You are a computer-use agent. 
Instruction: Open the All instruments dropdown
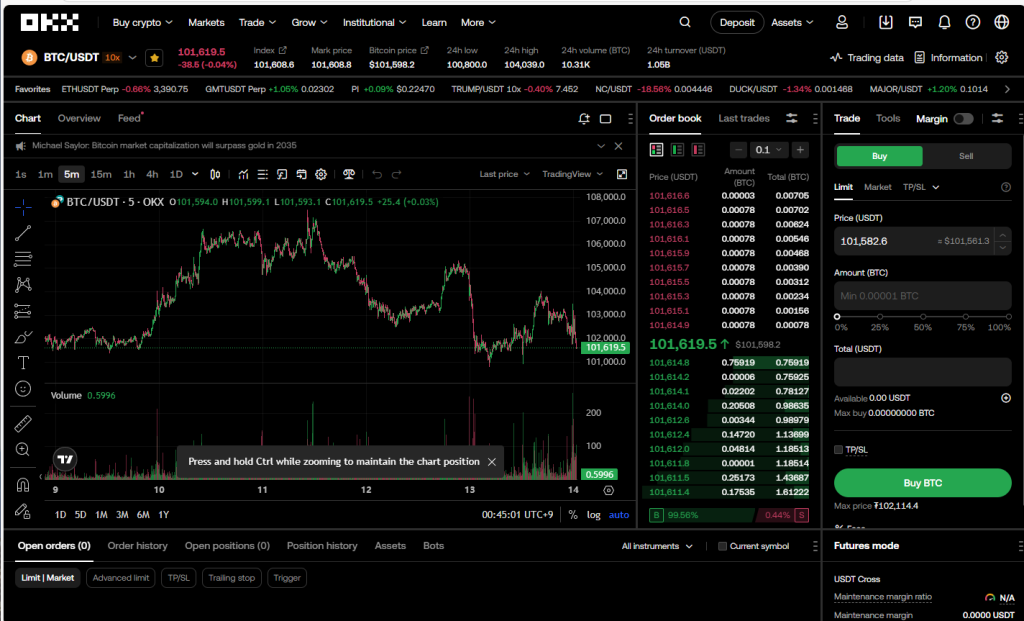point(657,546)
